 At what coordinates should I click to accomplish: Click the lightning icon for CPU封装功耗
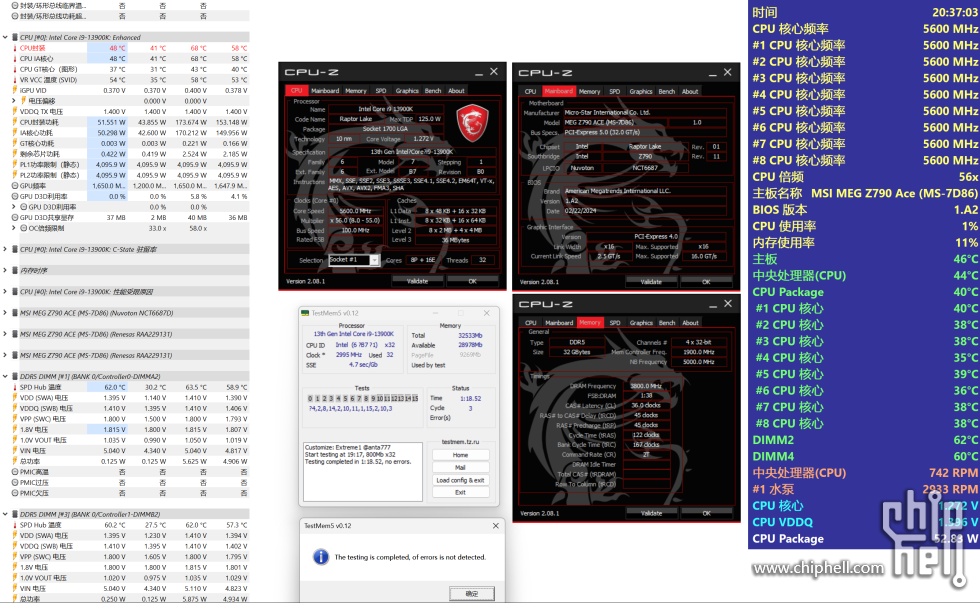click(x=15, y=122)
